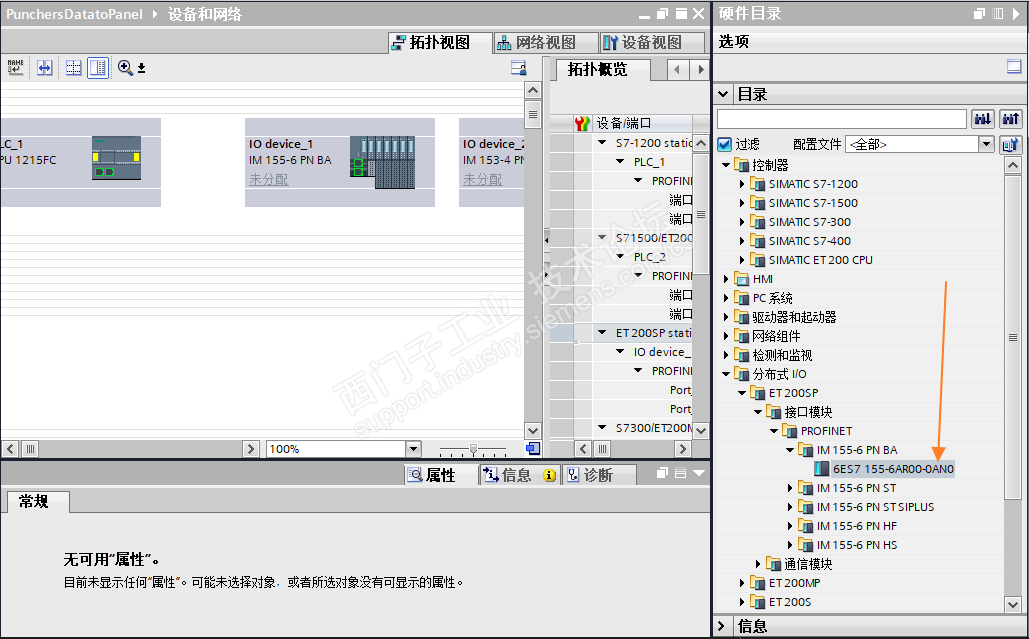The width and height of the screenshot is (1029, 639).
Task: Select the 网络组件 catalog folder
Action: pos(776,336)
